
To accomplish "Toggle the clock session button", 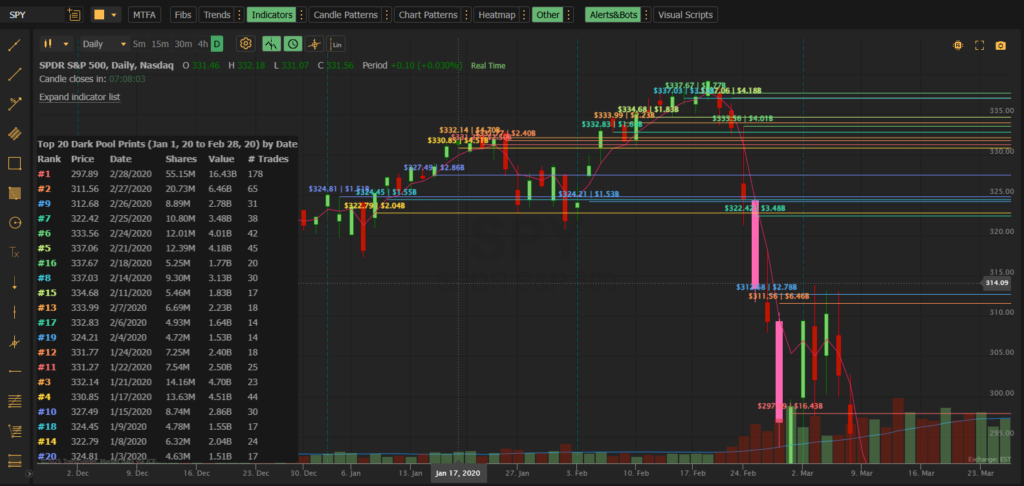I will (x=293, y=44).
